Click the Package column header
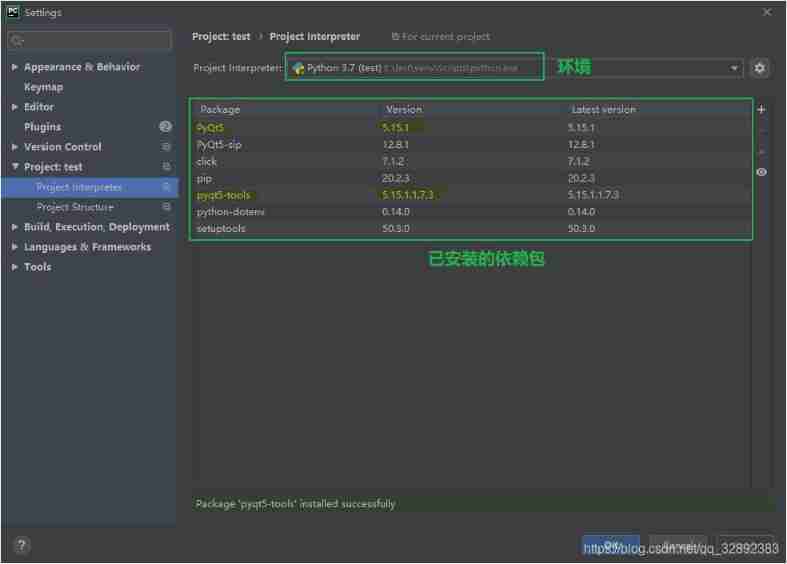 point(220,109)
